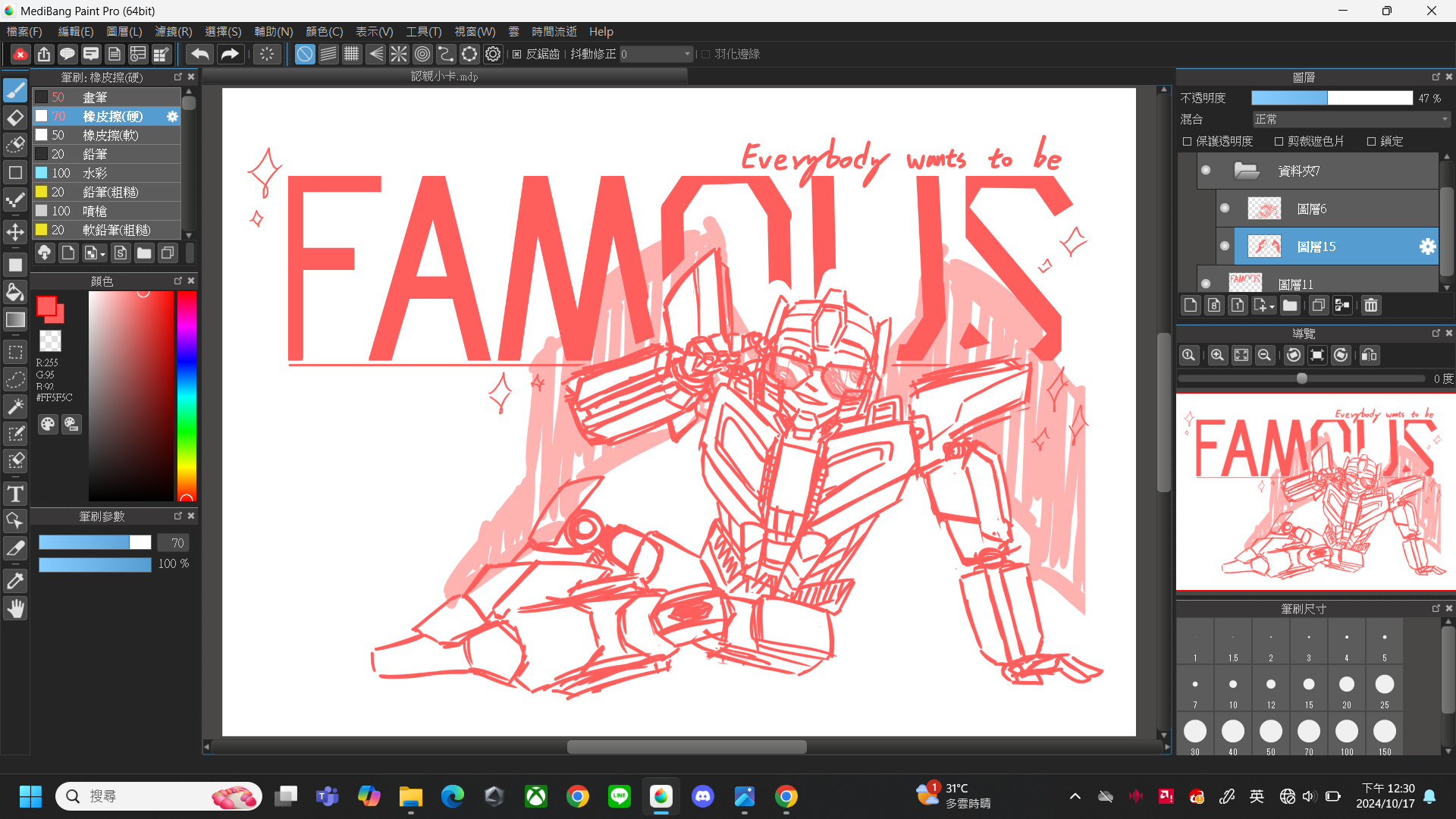Select the Brush tool in left toolbar
The image size is (1456, 819).
click(x=15, y=89)
